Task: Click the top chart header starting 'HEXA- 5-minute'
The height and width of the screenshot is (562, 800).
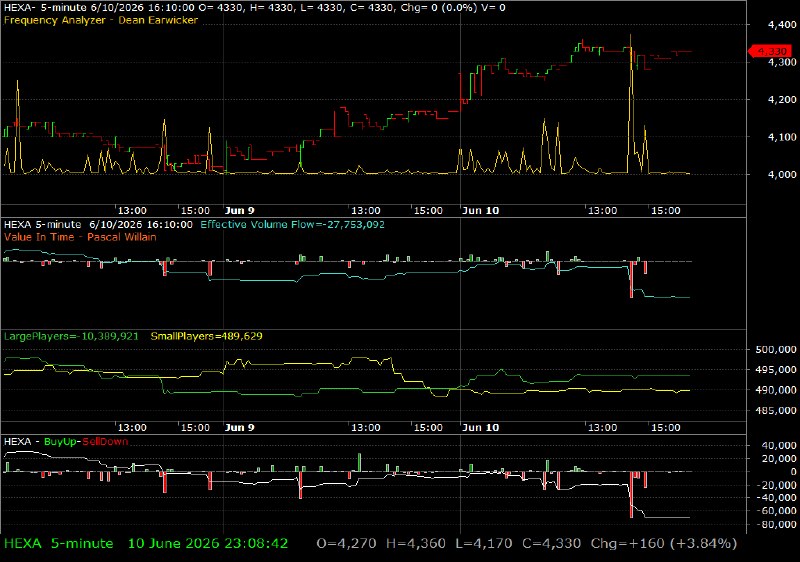Action: click(x=255, y=8)
